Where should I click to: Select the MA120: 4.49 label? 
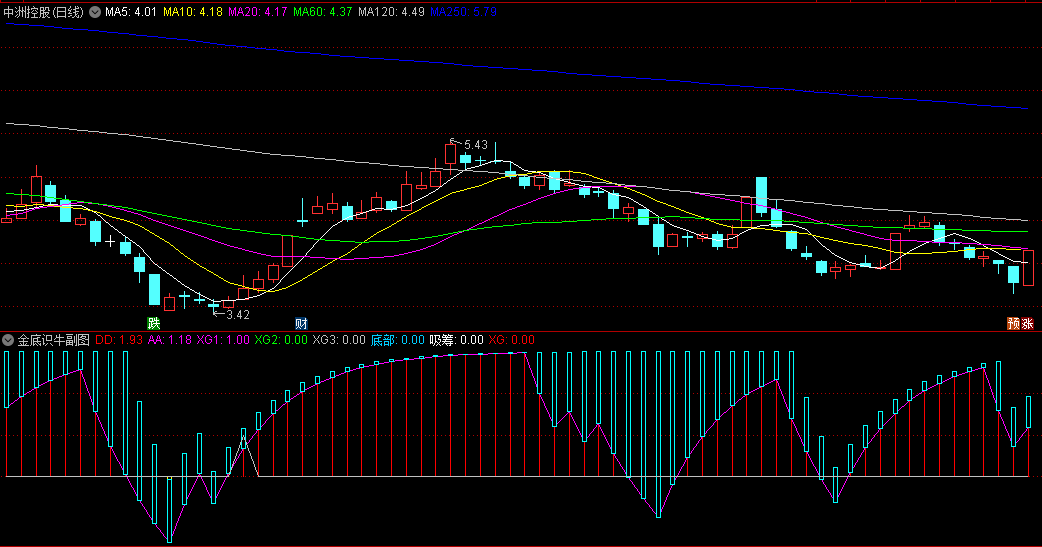point(391,12)
